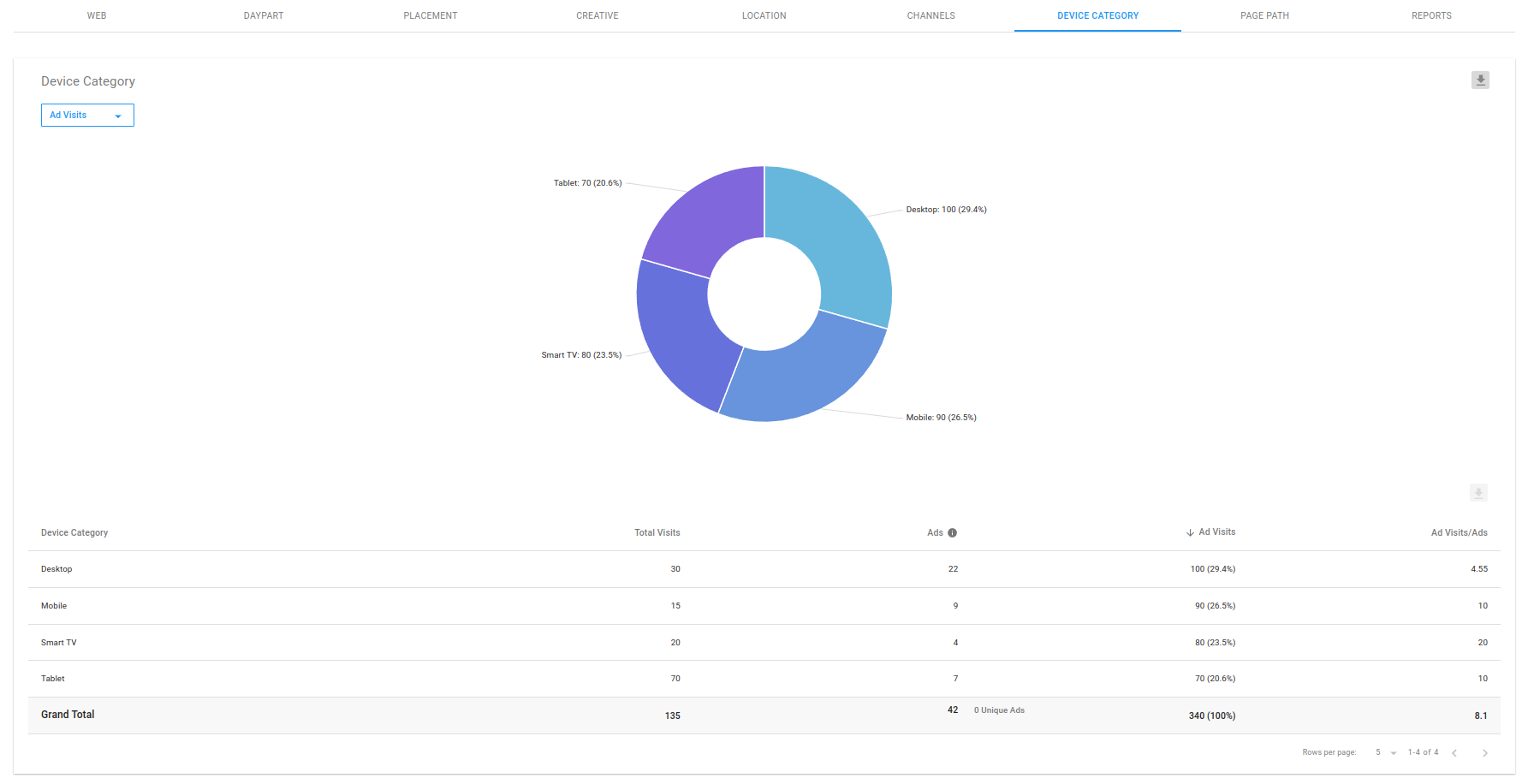Open the Channels tab
Viewport: 1528px width, 784px height.
(930, 16)
